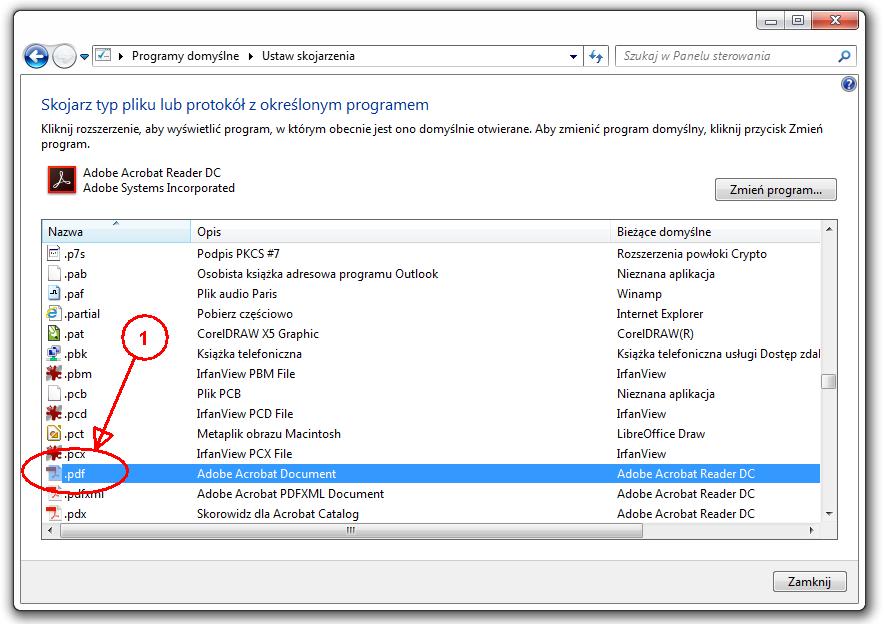Click the refresh button

[596, 56]
